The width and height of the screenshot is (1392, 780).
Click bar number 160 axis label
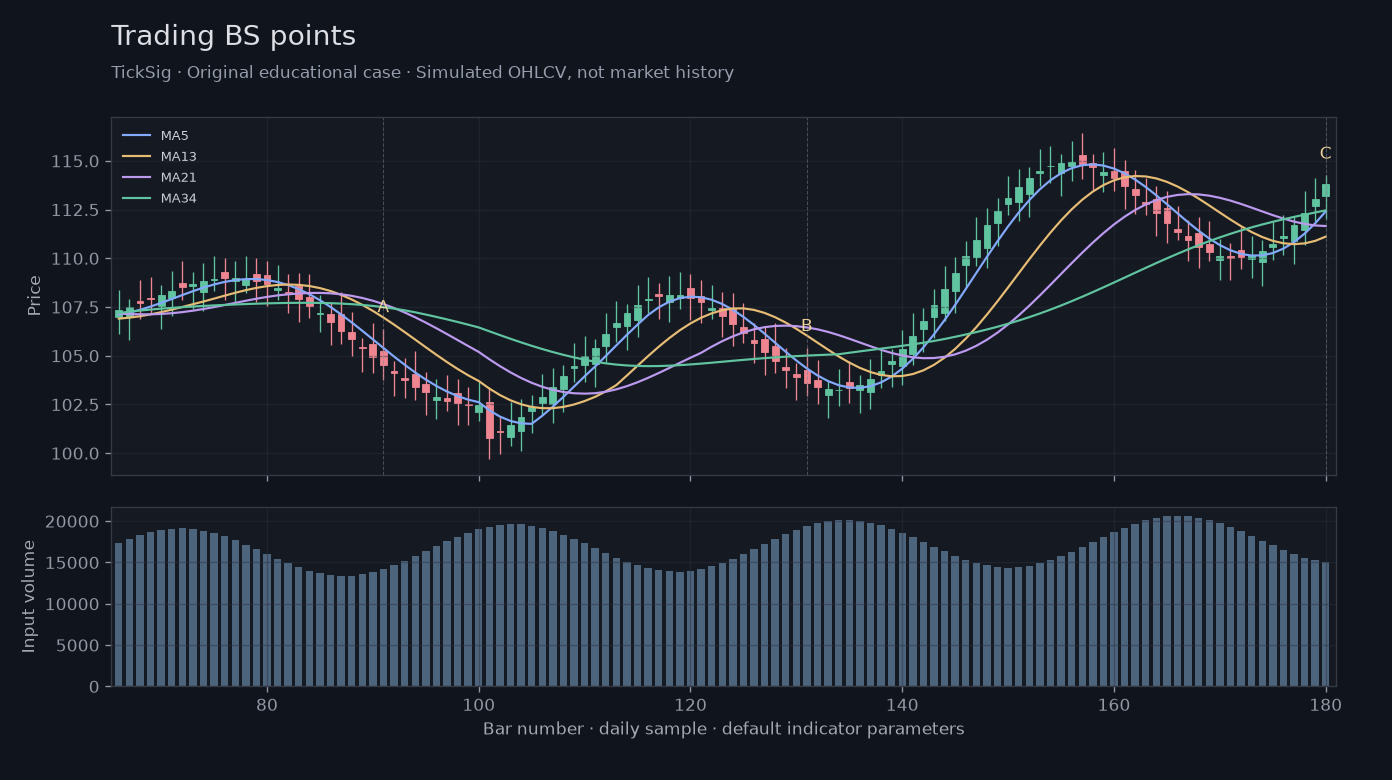1114,704
